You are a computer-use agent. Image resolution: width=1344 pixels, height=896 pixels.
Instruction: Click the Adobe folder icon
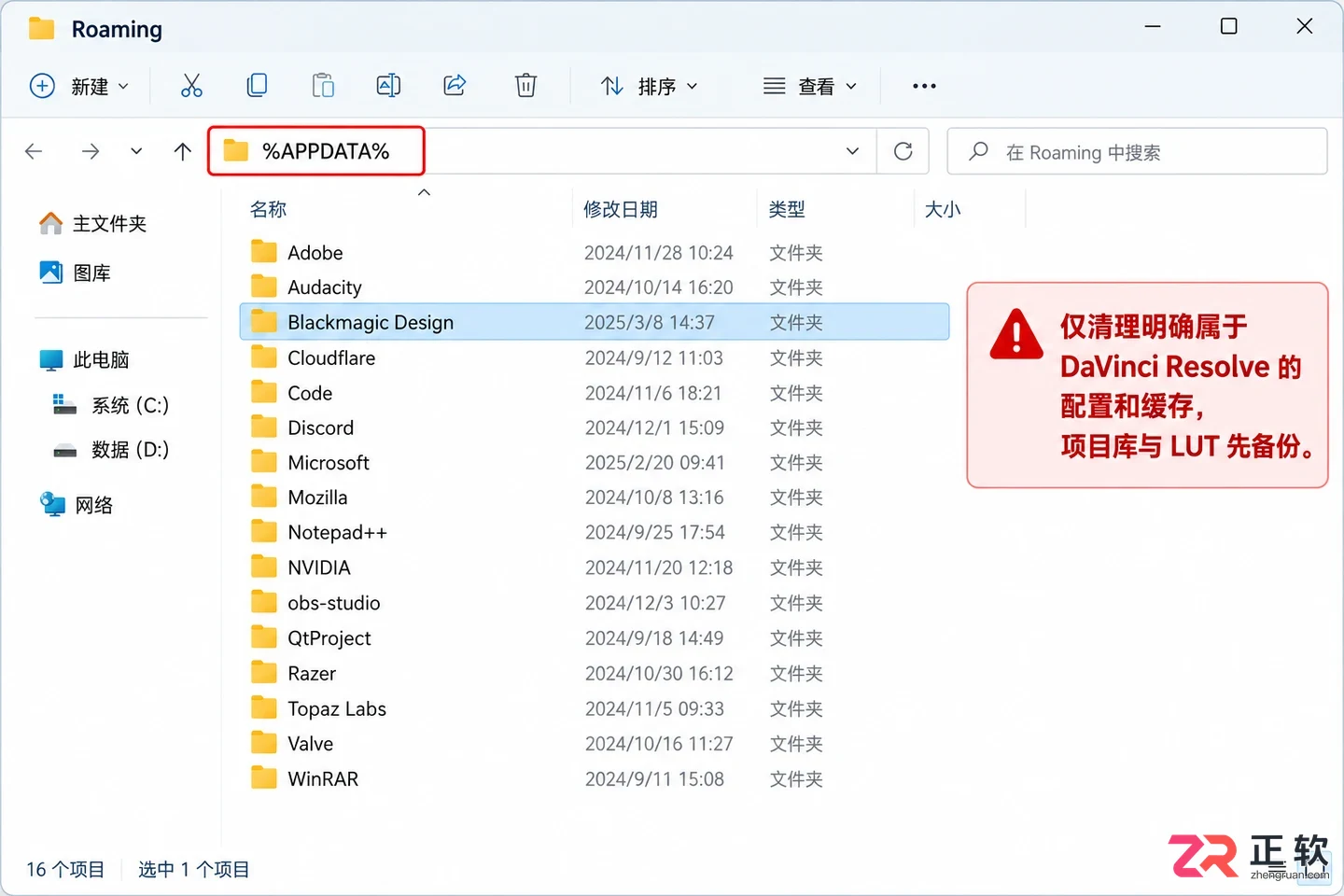[x=264, y=252]
